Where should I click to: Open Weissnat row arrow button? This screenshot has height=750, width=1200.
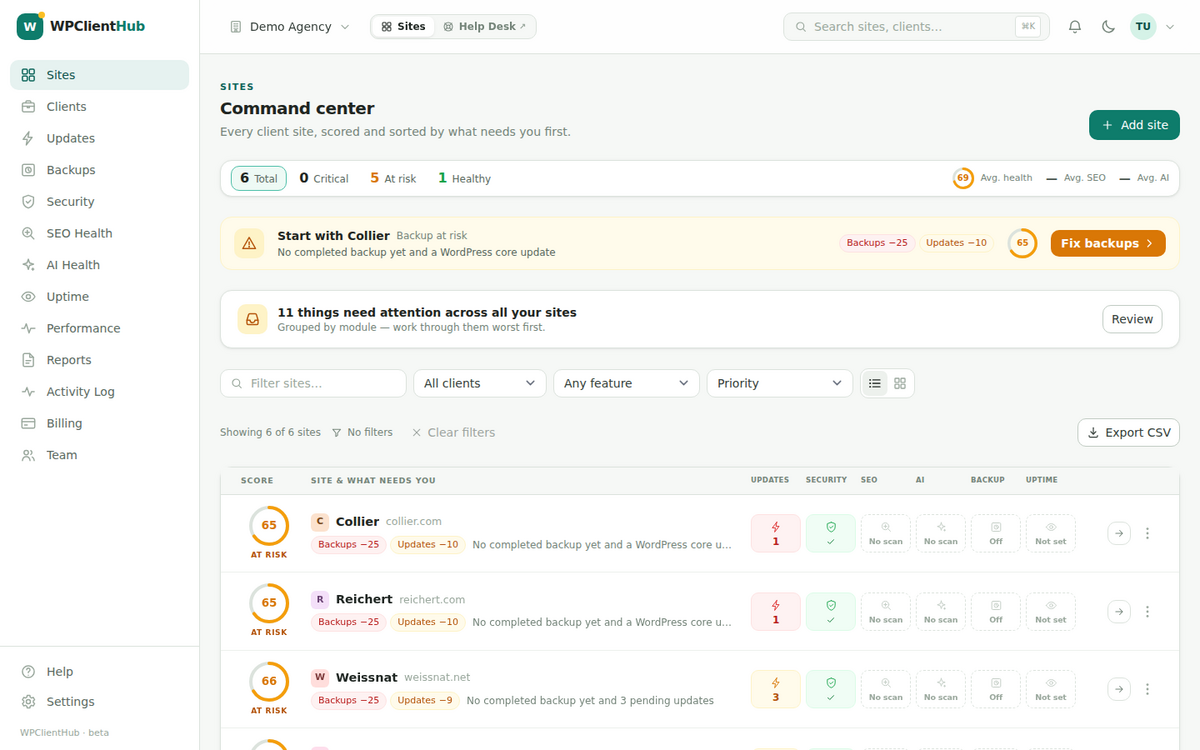tap(1119, 689)
